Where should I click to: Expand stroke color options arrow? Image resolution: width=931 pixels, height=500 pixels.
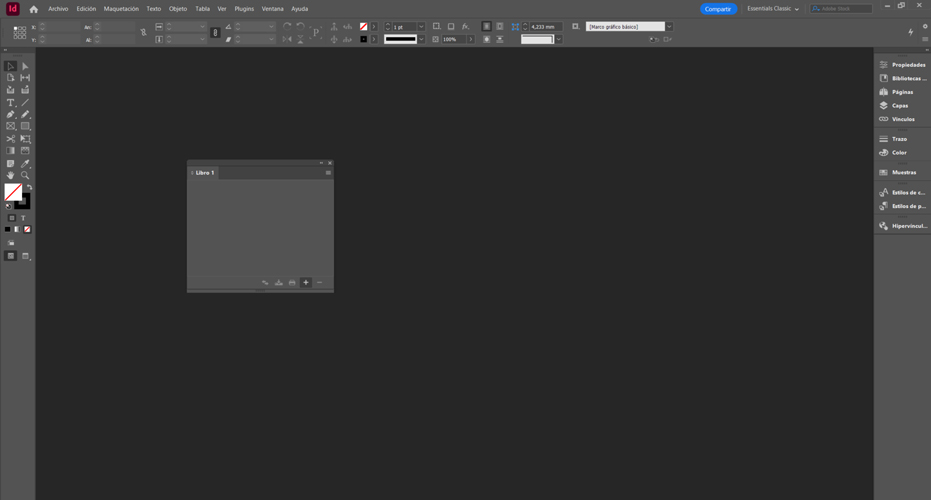(373, 39)
